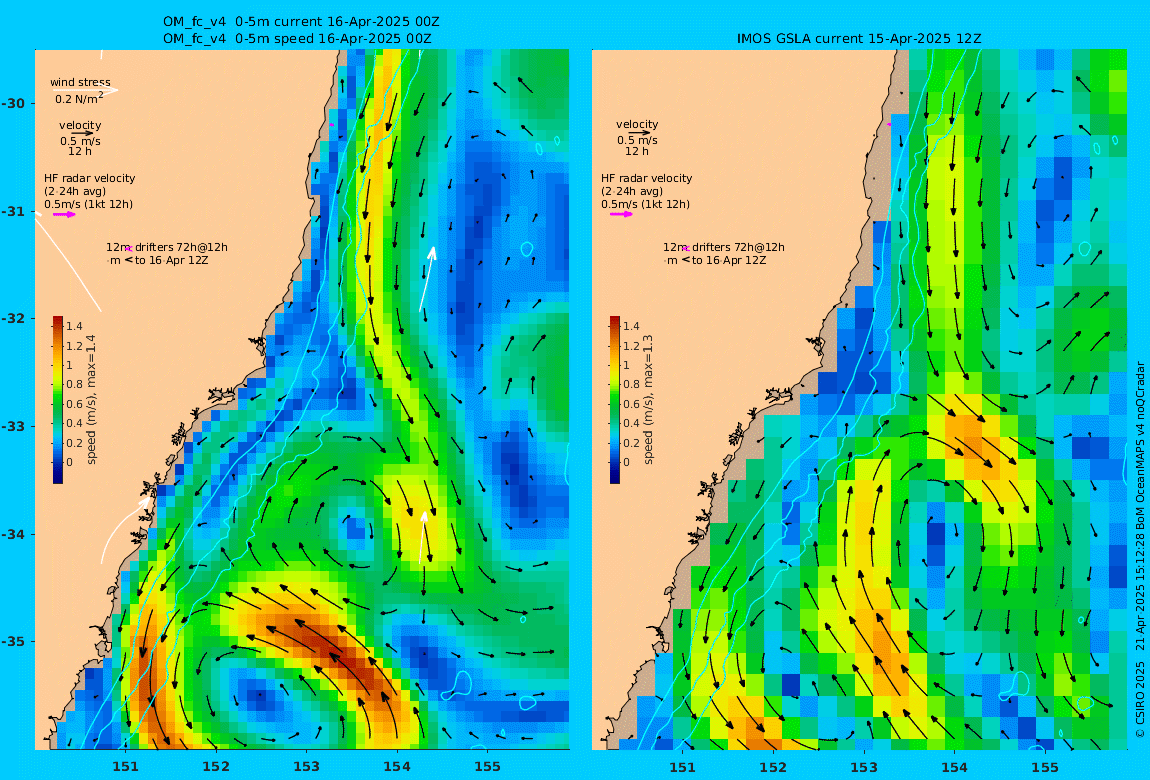Viewport: 1150px width, 780px height.
Task: Click latitude label -30 on the left axis
Action: [x=13, y=103]
